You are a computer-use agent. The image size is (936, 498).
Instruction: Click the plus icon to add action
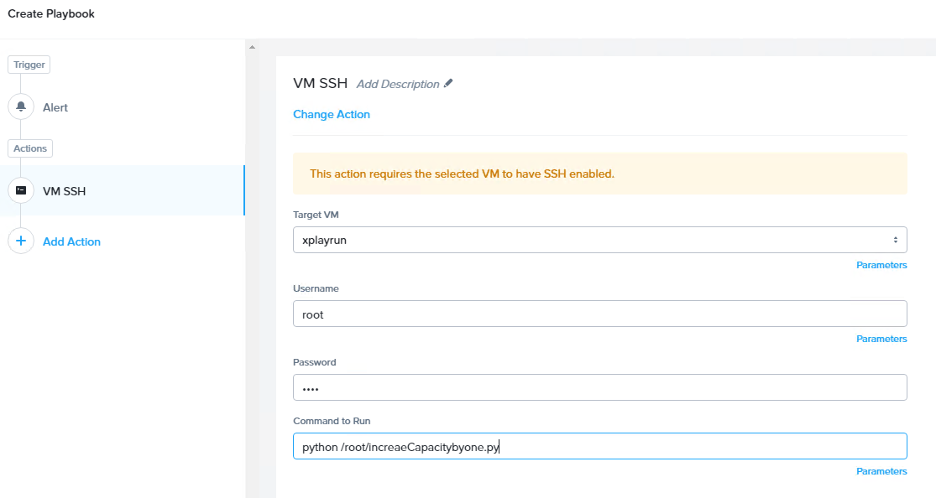pyautogui.click(x=21, y=241)
